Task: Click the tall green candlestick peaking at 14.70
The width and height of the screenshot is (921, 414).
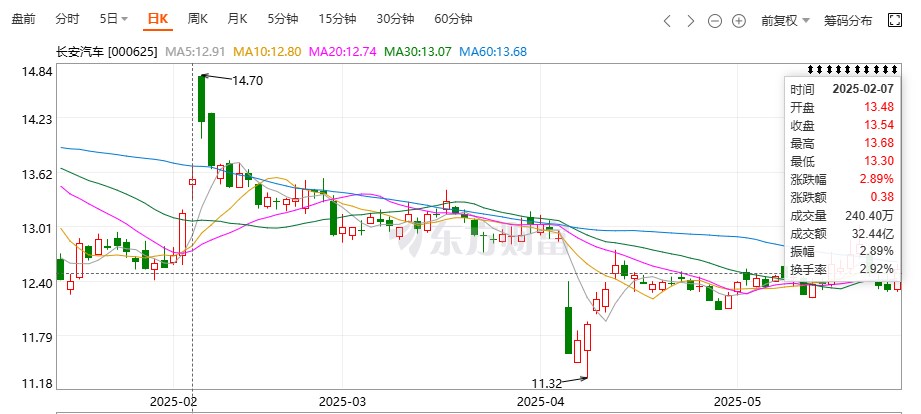Action: [x=201, y=99]
